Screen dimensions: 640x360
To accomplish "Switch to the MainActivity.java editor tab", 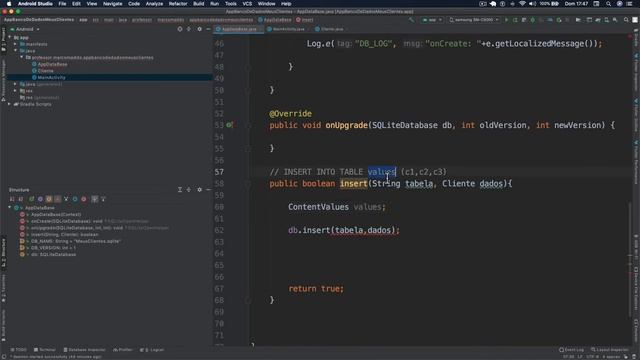I will [x=288, y=29].
